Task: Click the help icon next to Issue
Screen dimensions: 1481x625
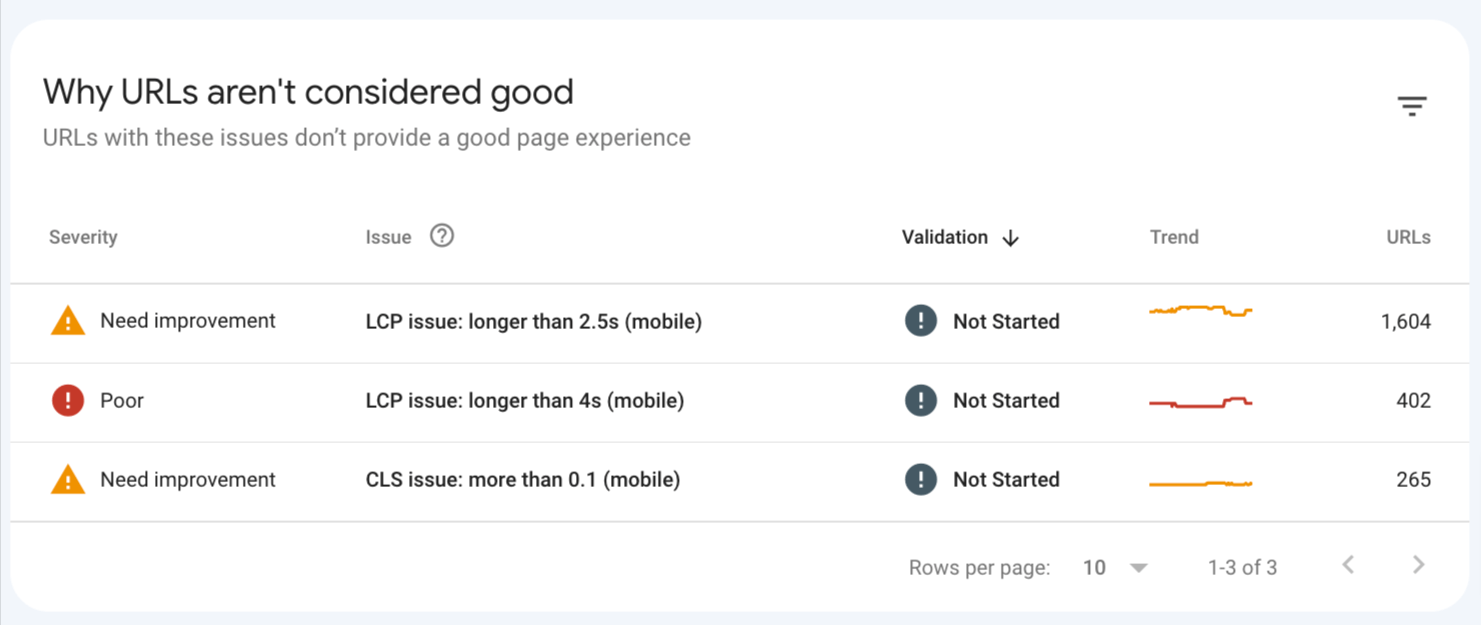Action: [x=441, y=236]
